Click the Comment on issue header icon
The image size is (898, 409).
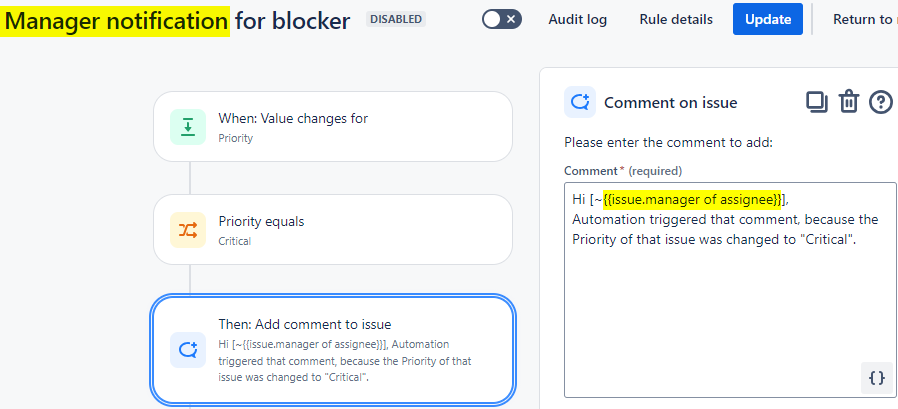[x=579, y=102]
